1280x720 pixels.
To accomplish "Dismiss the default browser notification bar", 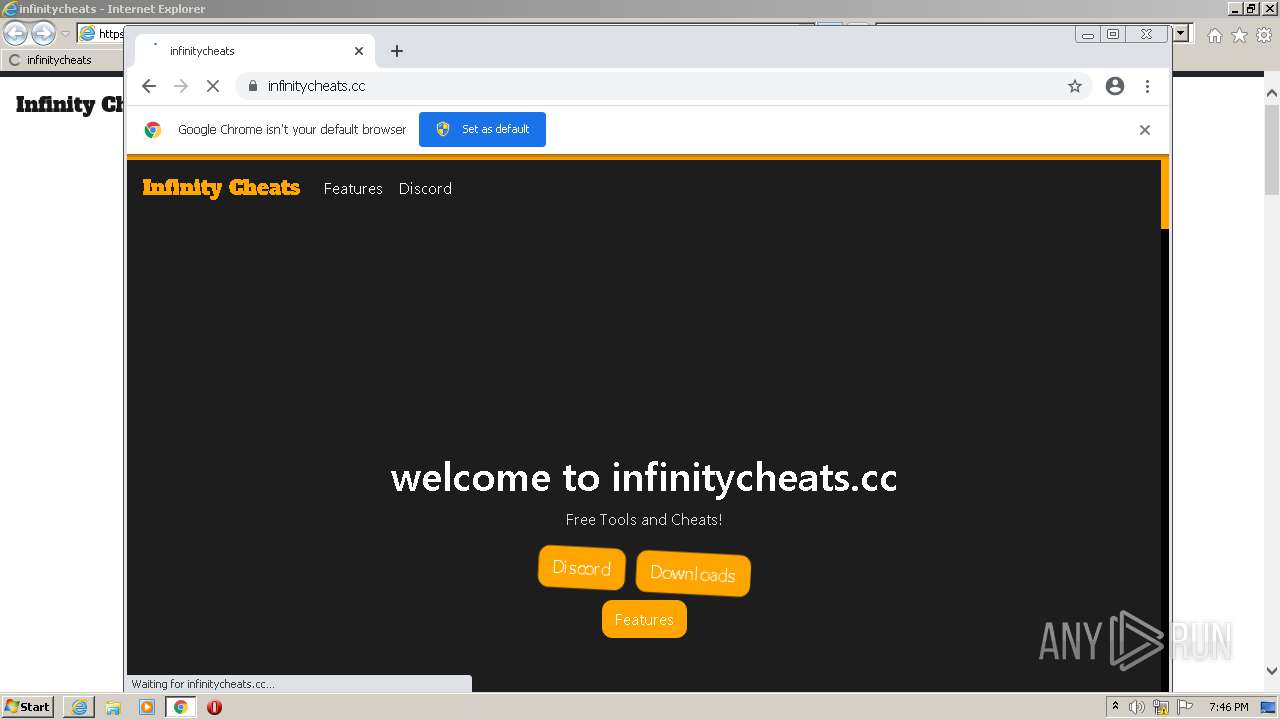I will click(1145, 130).
